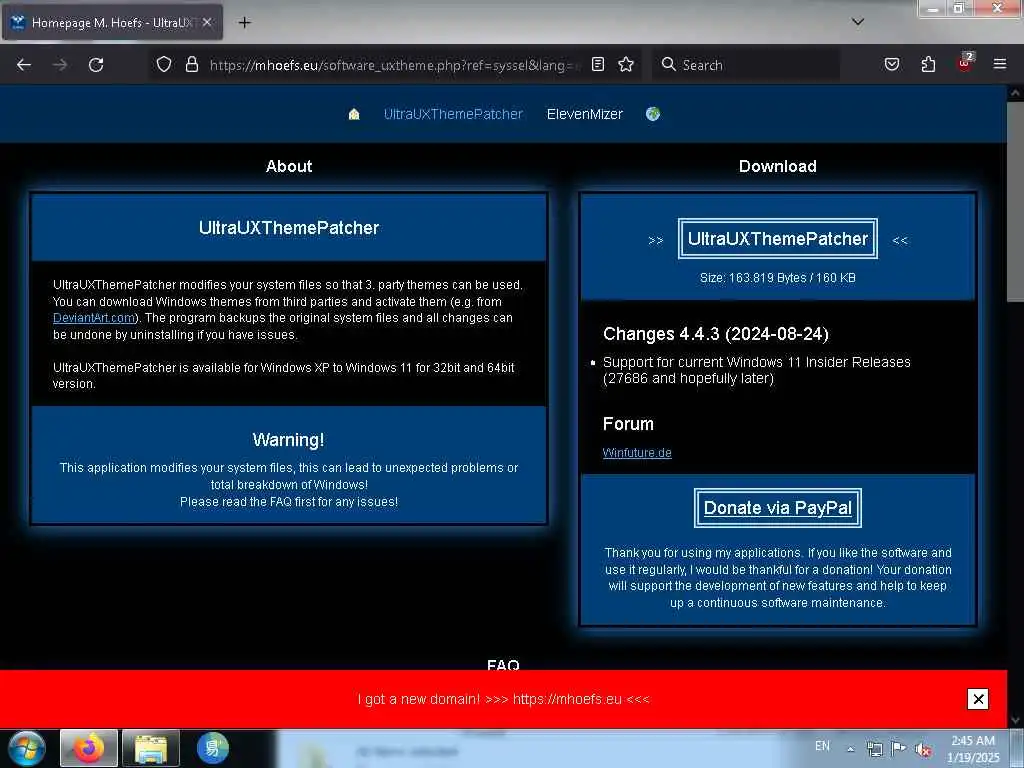Click the Forum heading

628,424
